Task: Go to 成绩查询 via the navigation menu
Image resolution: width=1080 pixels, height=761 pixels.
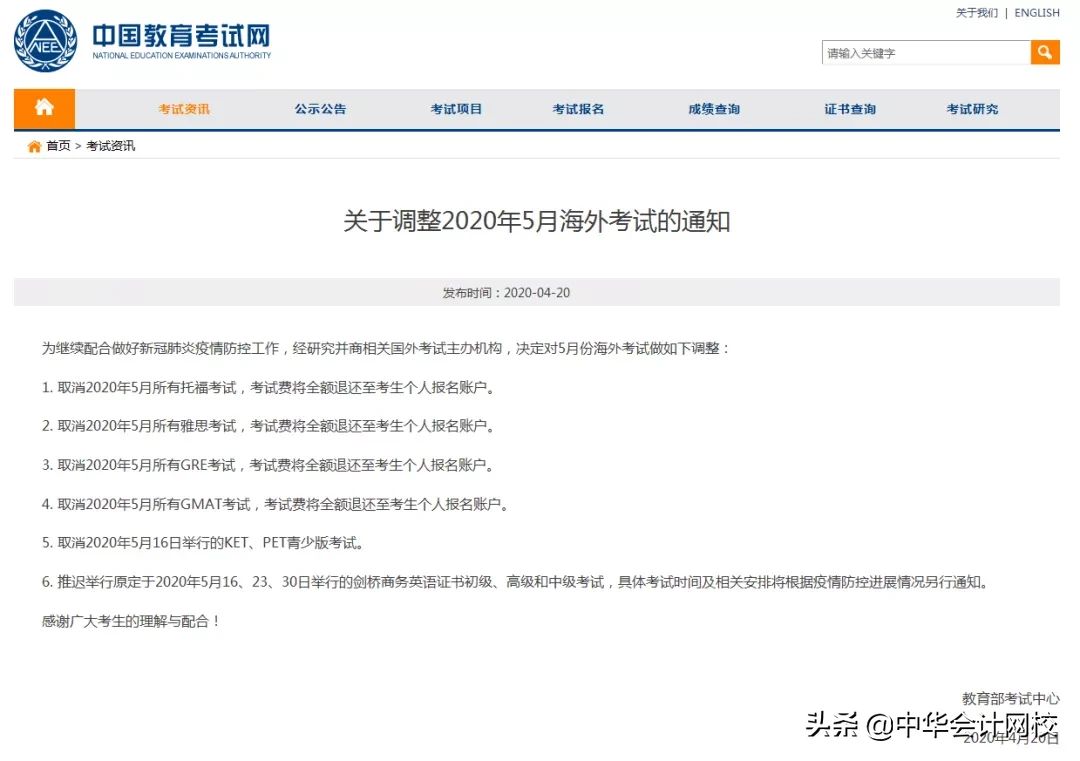Action: tap(712, 109)
